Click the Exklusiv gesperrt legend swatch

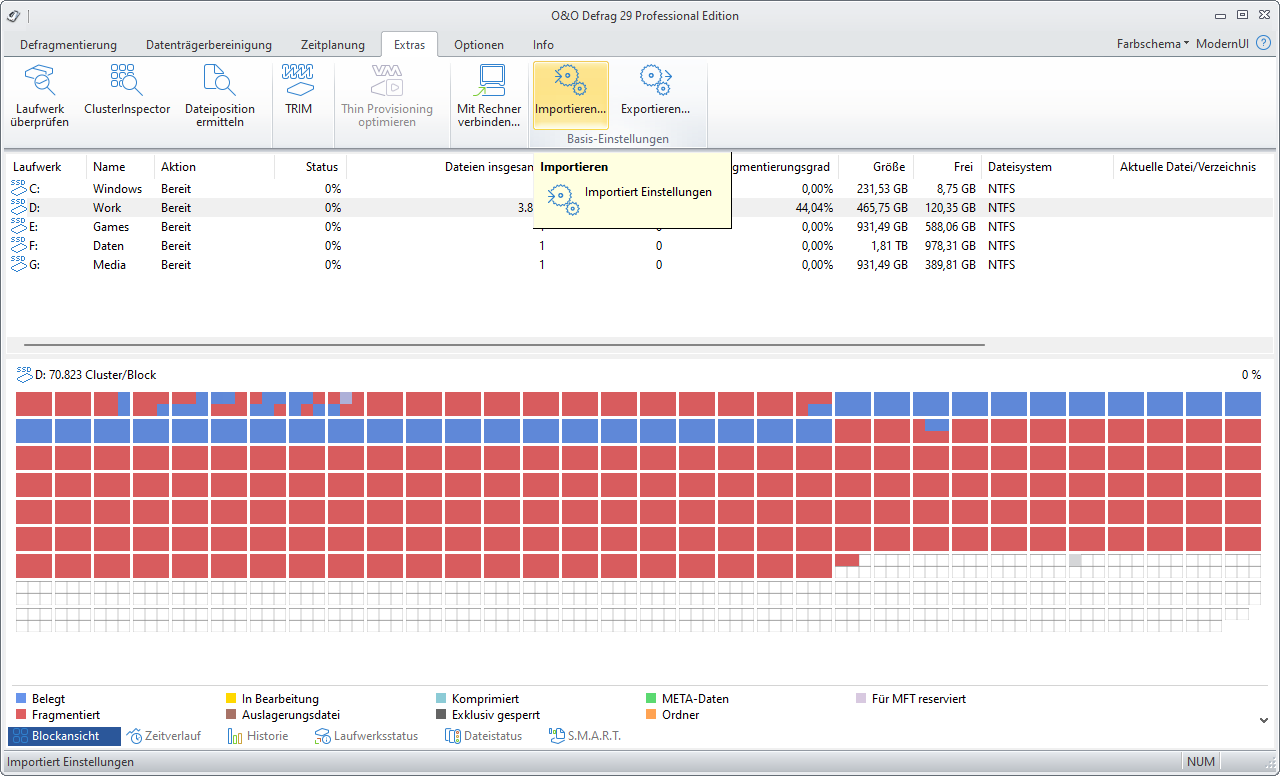click(442, 715)
